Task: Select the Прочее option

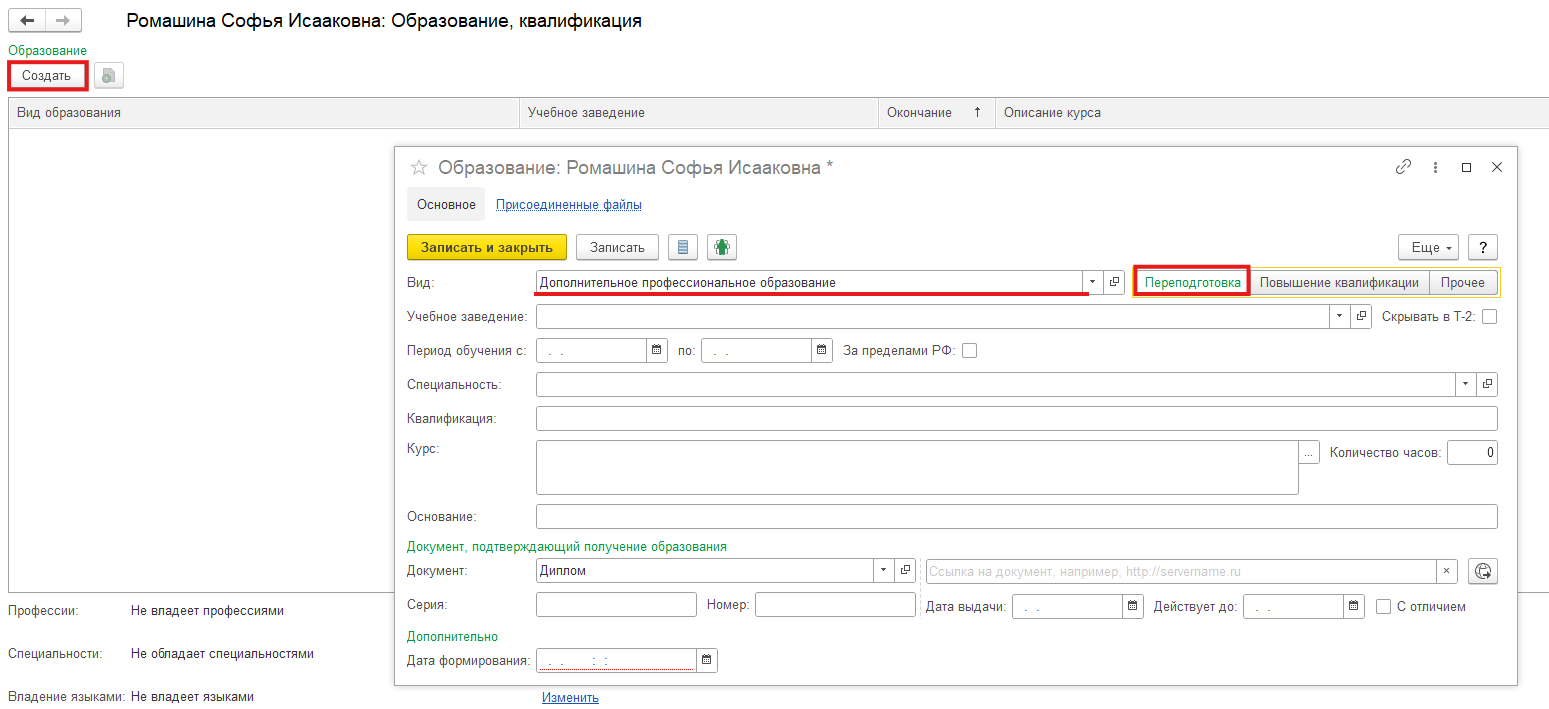Action: point(1463,283)
